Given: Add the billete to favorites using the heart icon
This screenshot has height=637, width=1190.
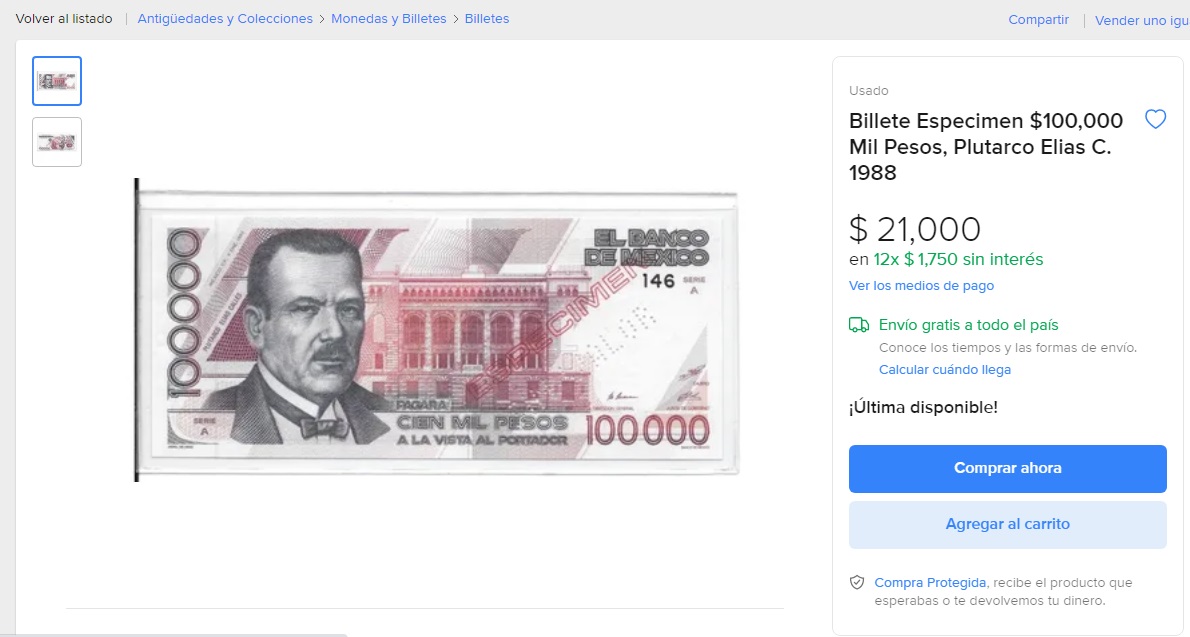Looking at the screenshot, I should tap(1156, 119).
